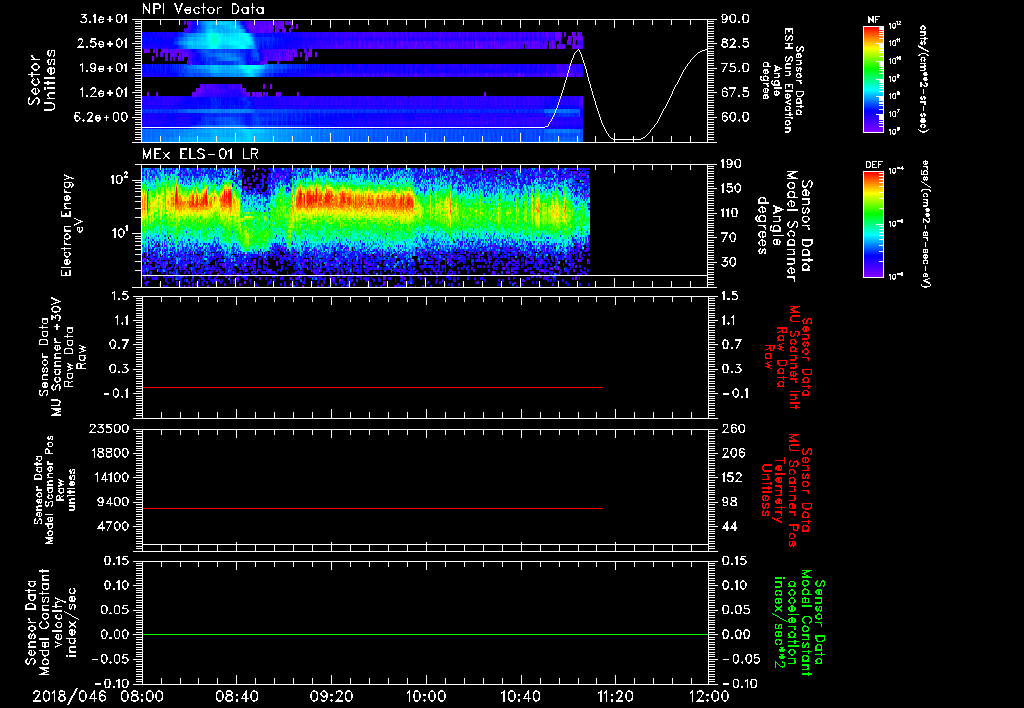Click the "75.0" sun elevation tick value
The image size is (1024, 708).
pos(735,68)
